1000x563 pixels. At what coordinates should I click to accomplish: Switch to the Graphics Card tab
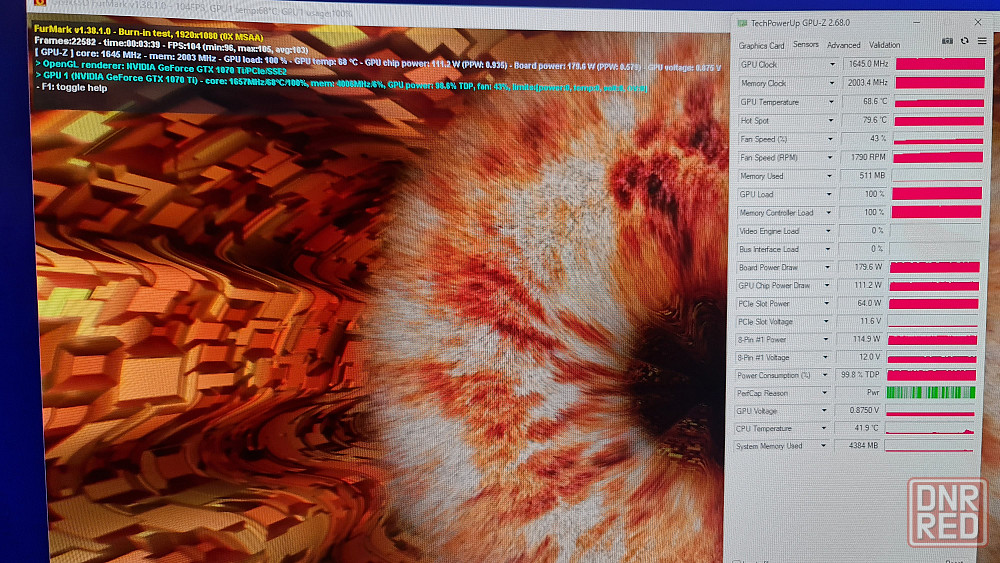(x=761, y=45)
